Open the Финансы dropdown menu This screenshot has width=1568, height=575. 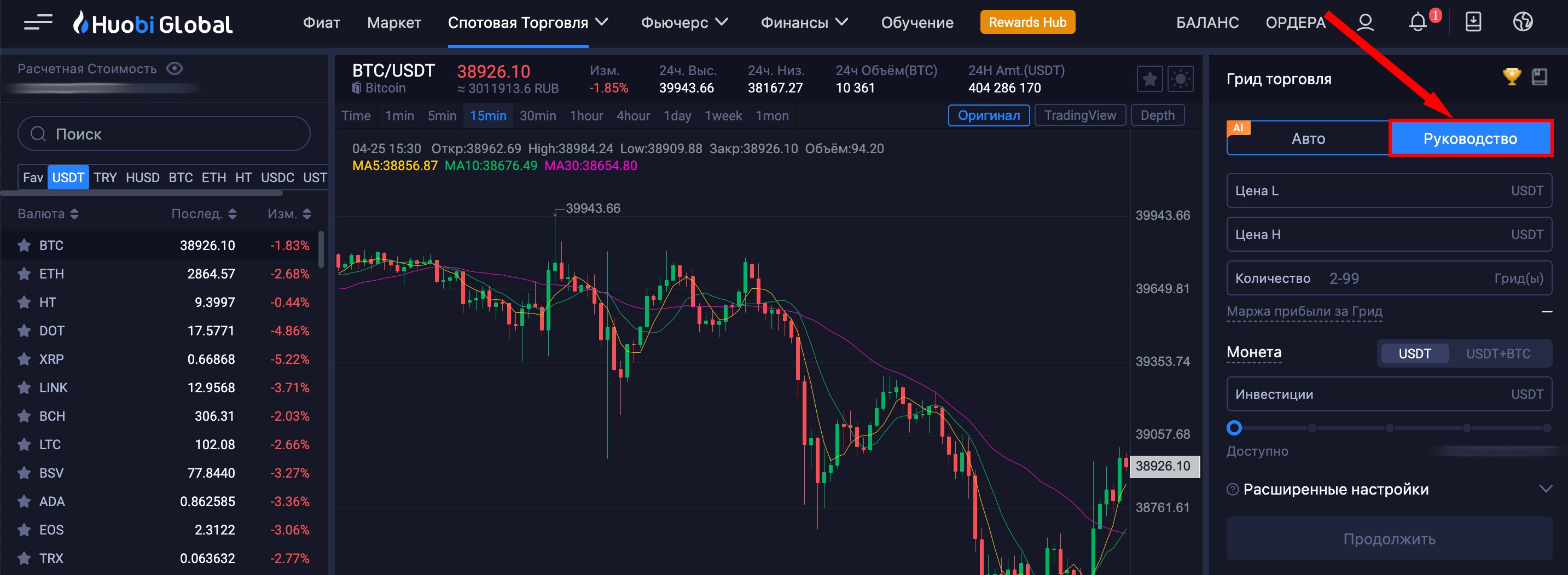(804, 23)
